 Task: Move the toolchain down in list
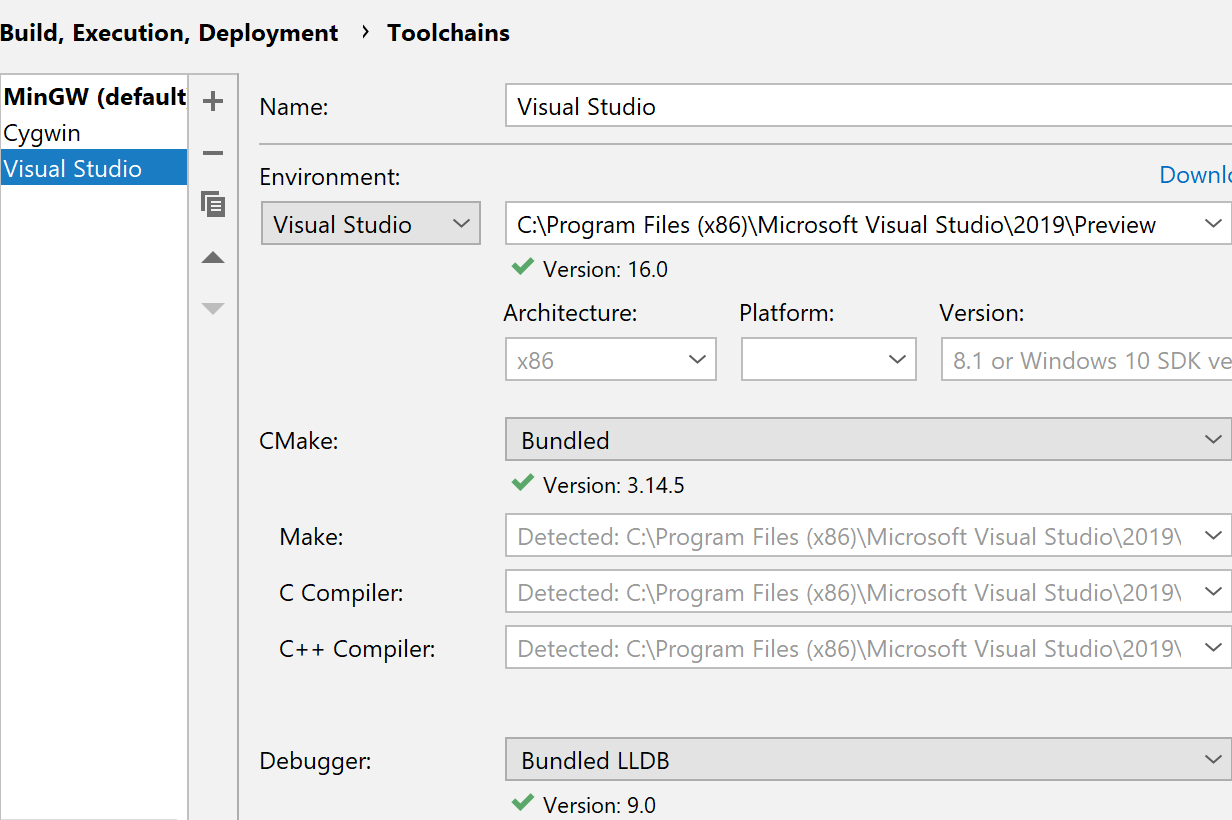pos(213,309)
